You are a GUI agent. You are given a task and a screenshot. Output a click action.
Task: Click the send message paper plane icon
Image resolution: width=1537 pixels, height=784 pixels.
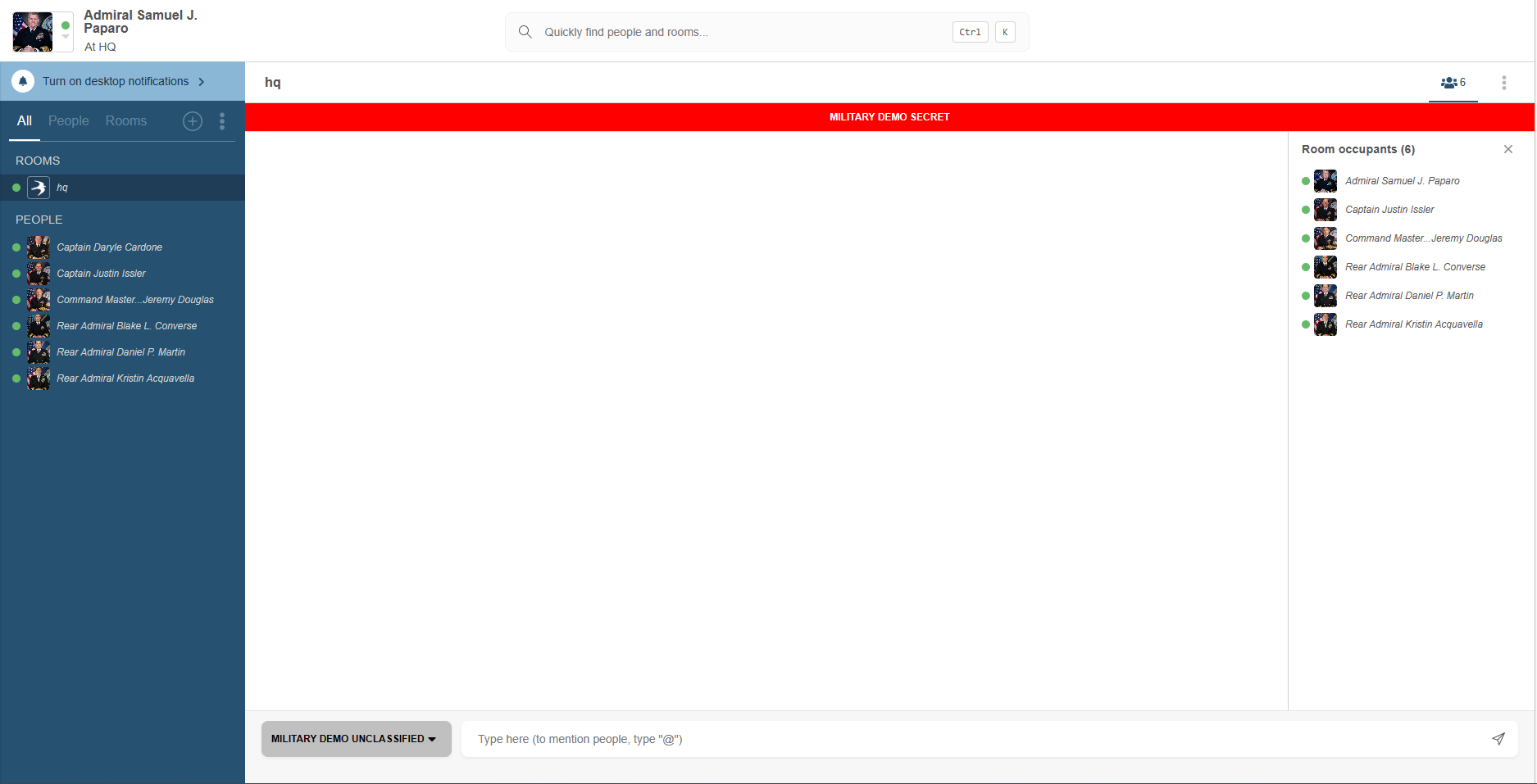tap(1498, 739)
